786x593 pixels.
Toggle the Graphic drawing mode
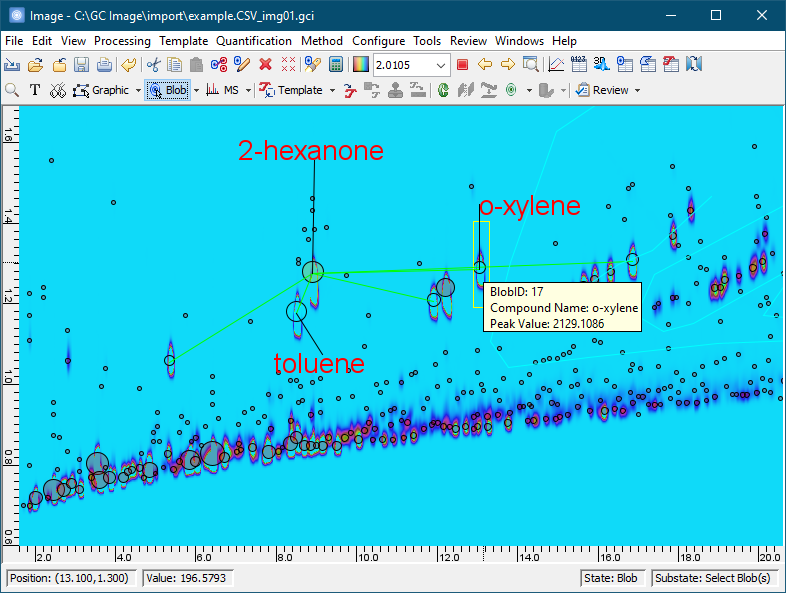[102, 90]
